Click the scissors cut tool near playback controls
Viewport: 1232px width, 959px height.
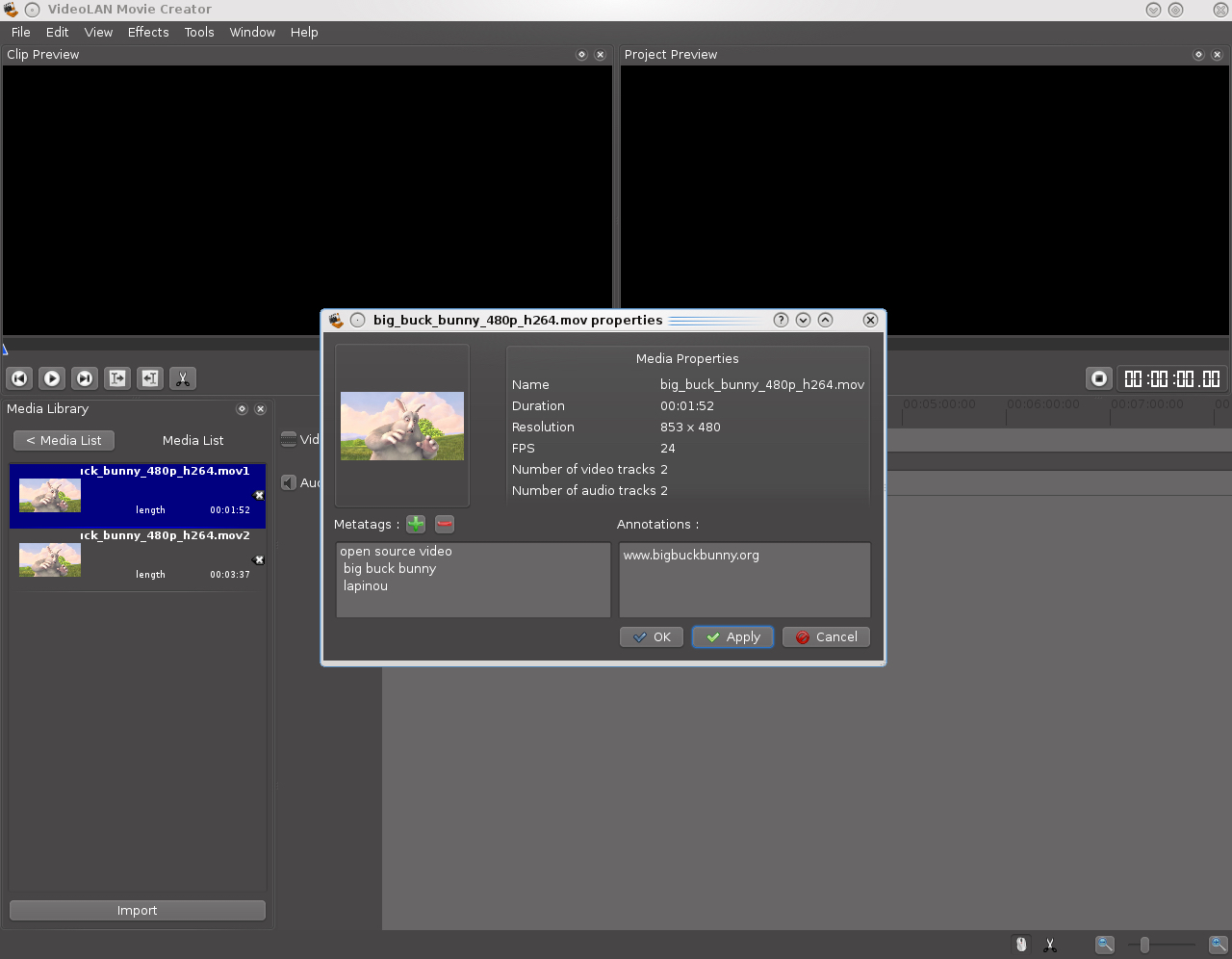(x=183, y=378)
